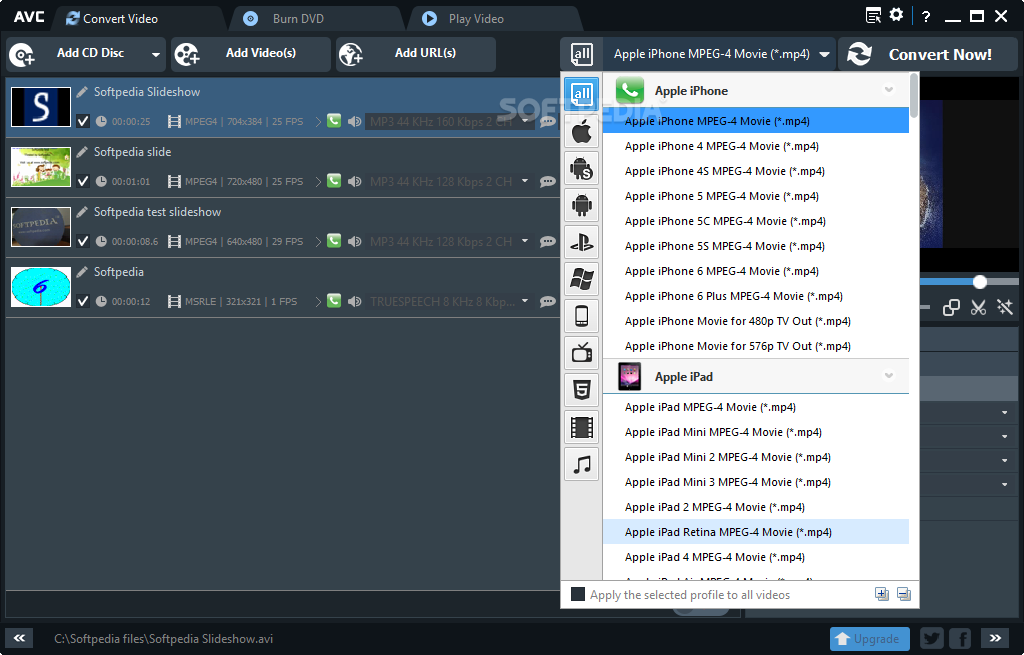Image resolution: width=1024 pixels, height=655 pixels.
Task: Open subtitle options for Softpedia slide
Action: (547, 182)
